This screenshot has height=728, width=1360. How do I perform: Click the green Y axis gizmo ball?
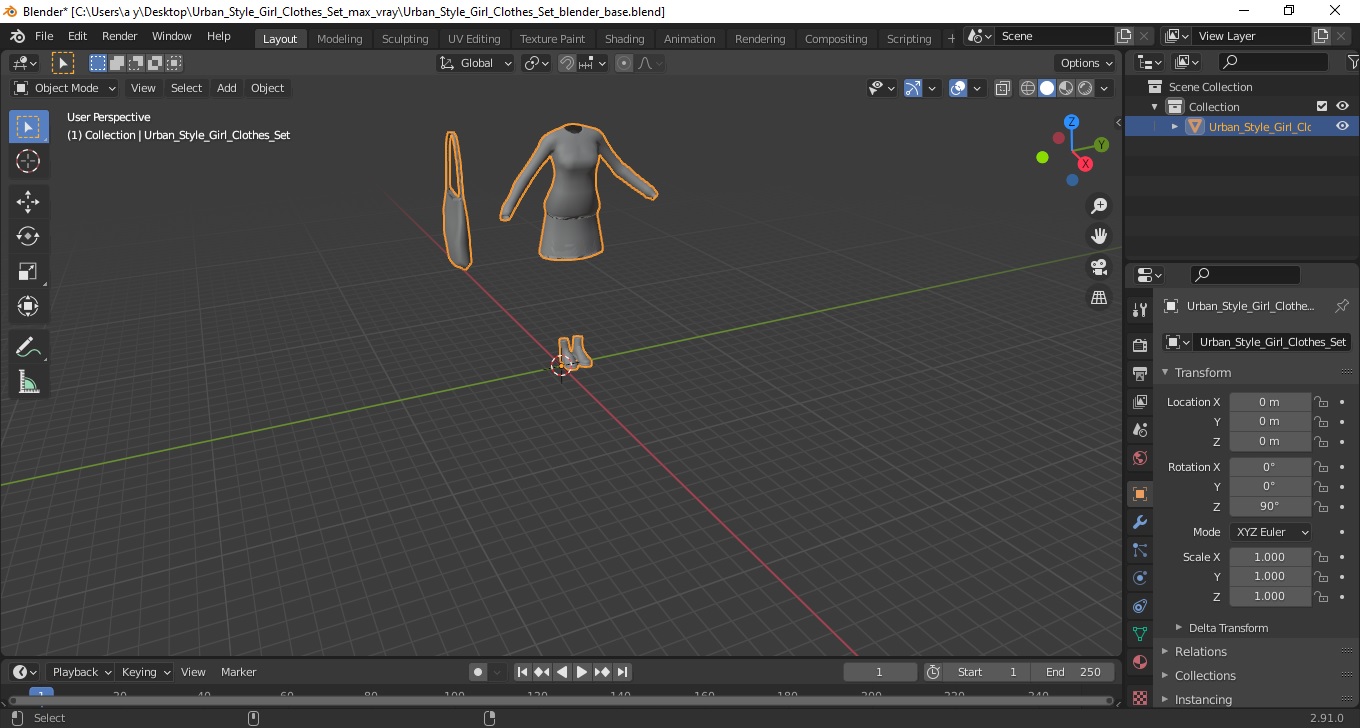click(x=1101, y=145)
